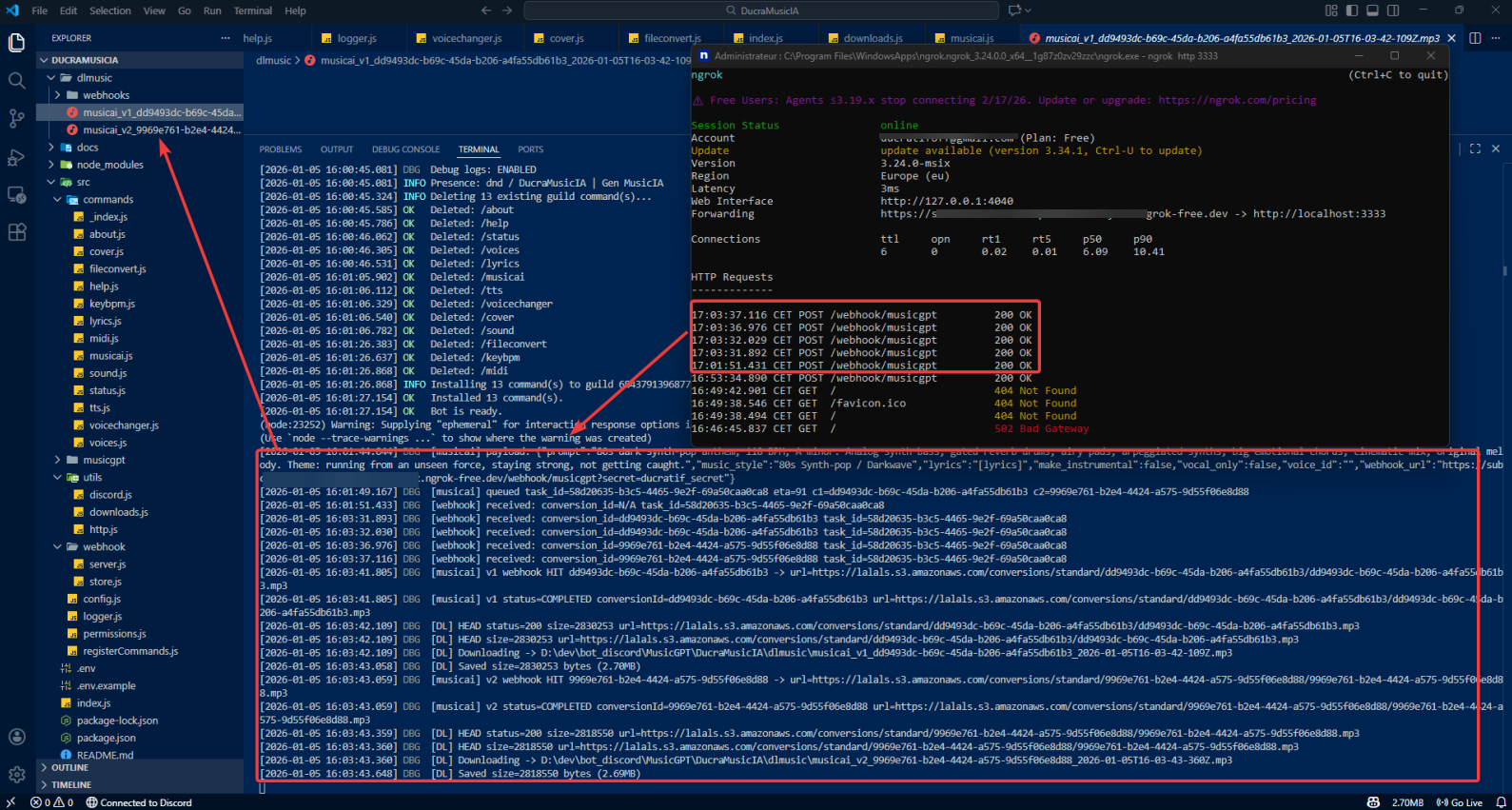Open the Run and Debug view
This screenshot has width=1512, height=810.
[16, 157]
